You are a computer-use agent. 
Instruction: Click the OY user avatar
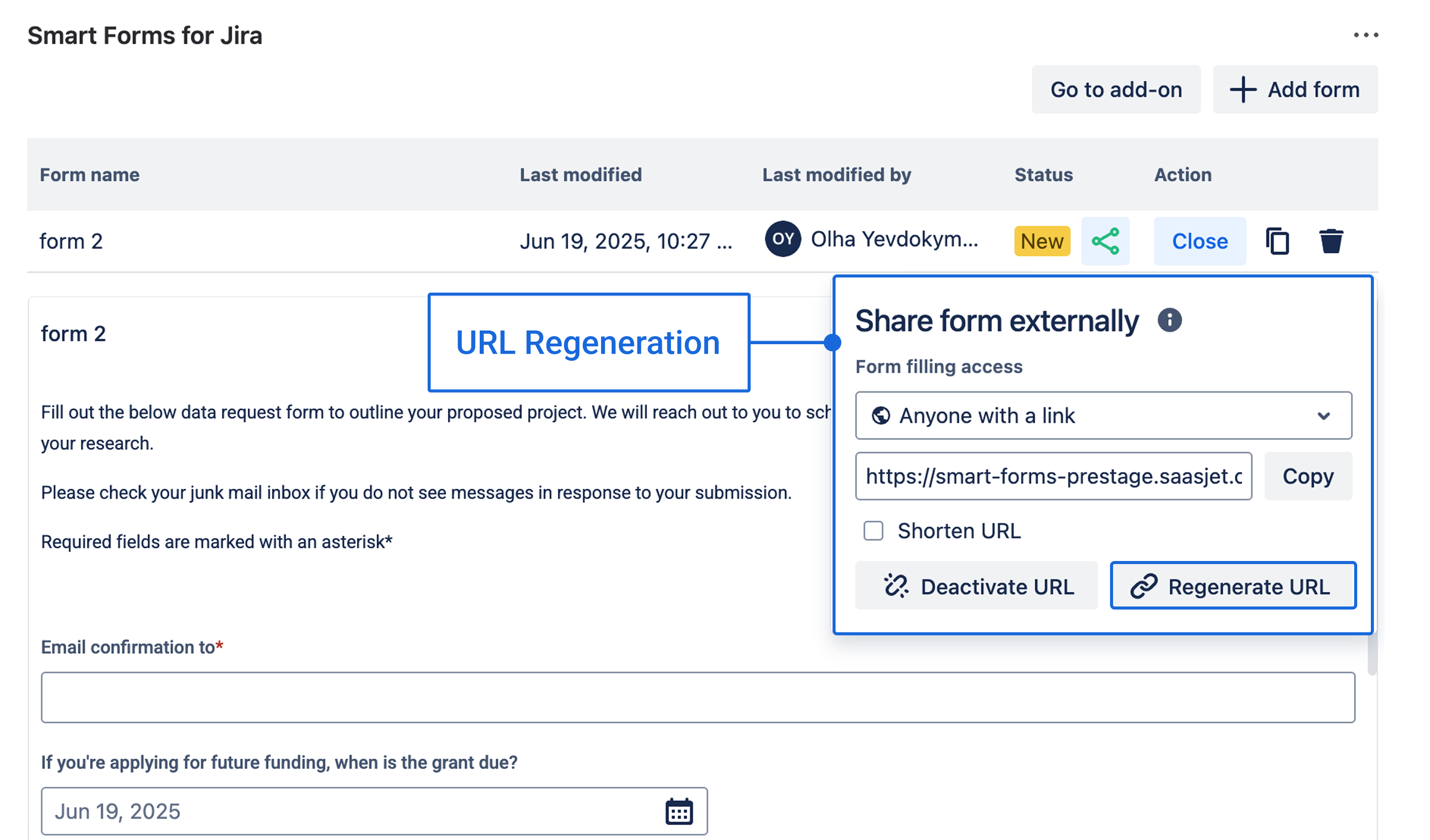point(782,239)
